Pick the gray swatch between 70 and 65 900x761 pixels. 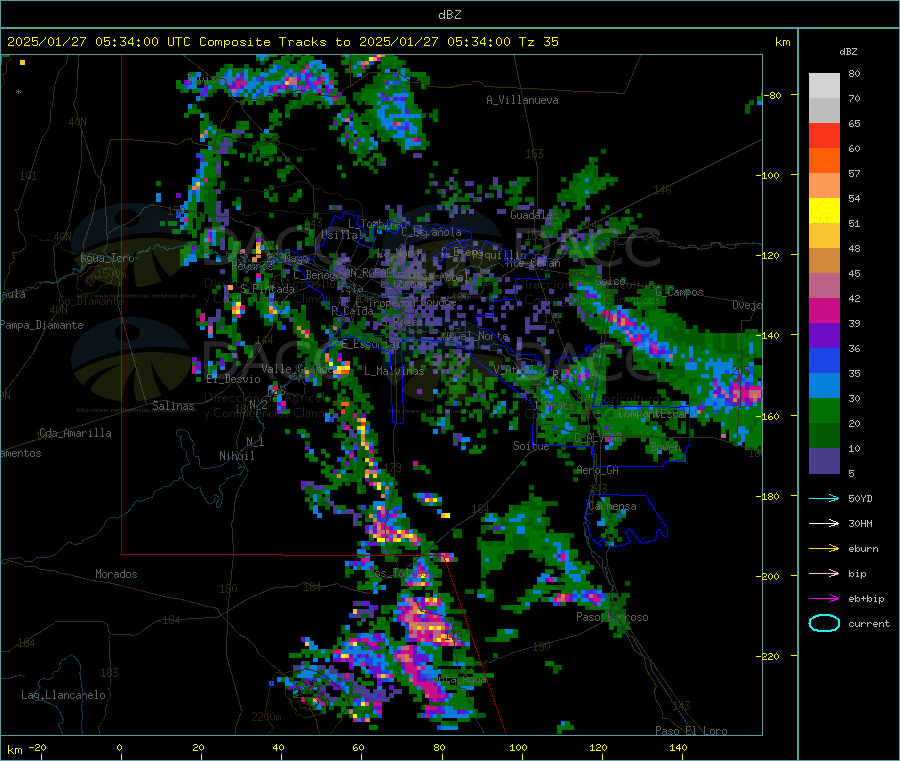pyautogui.click(x=824, y=111)
